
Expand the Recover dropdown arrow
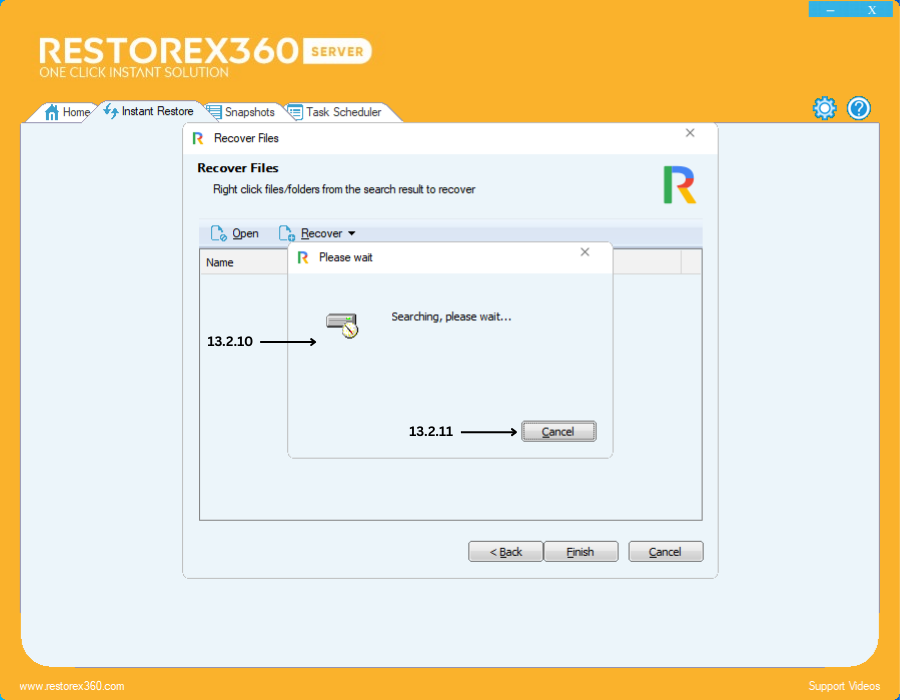tap(352, 234)
